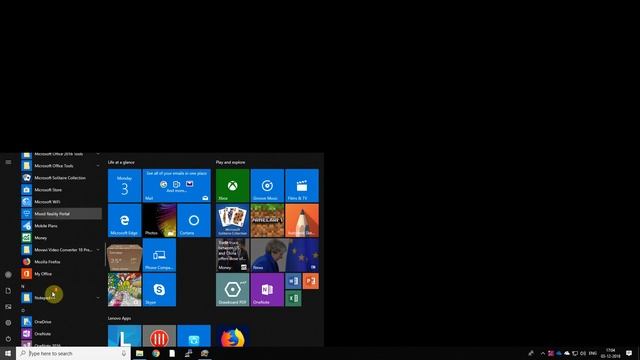
Task: Click the Play and explore group heading
Action: [x=231, y=162]
